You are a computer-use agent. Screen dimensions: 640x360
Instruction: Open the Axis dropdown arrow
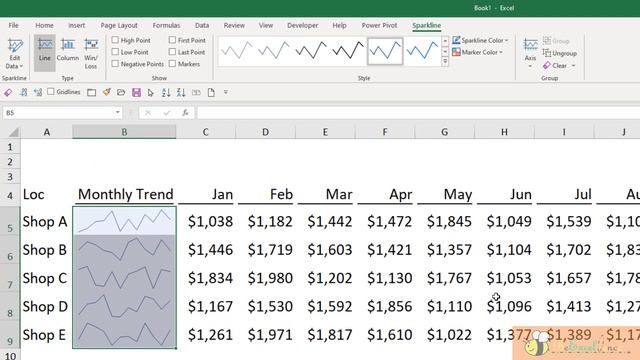(530, 66)
